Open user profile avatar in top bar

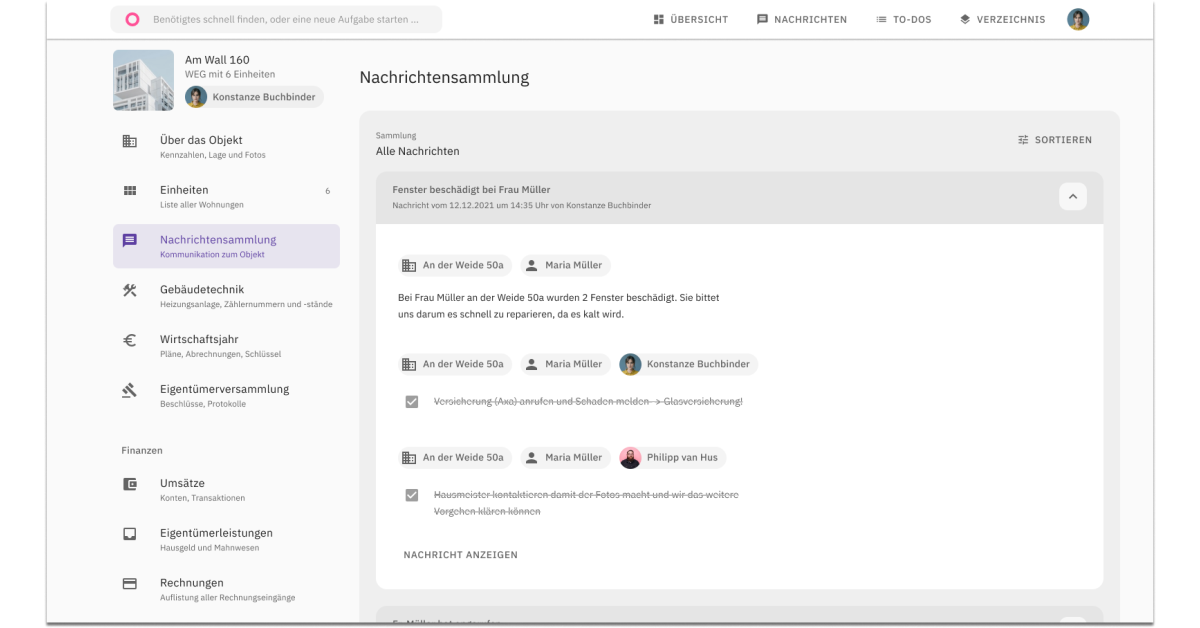tap(1078, 19)
